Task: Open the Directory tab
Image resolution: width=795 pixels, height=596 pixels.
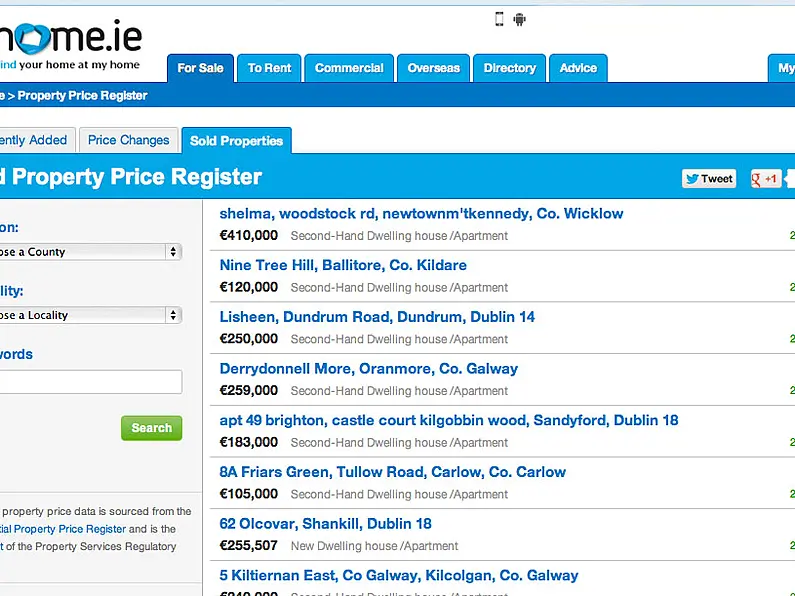Action: point(510,68)
